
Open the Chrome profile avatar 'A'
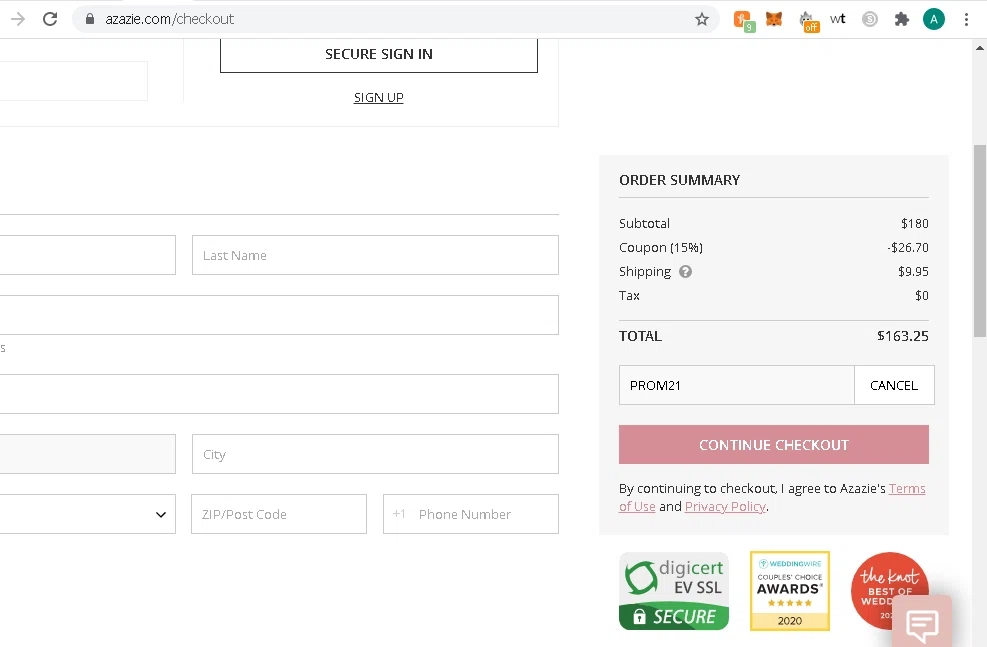point(933,19)
